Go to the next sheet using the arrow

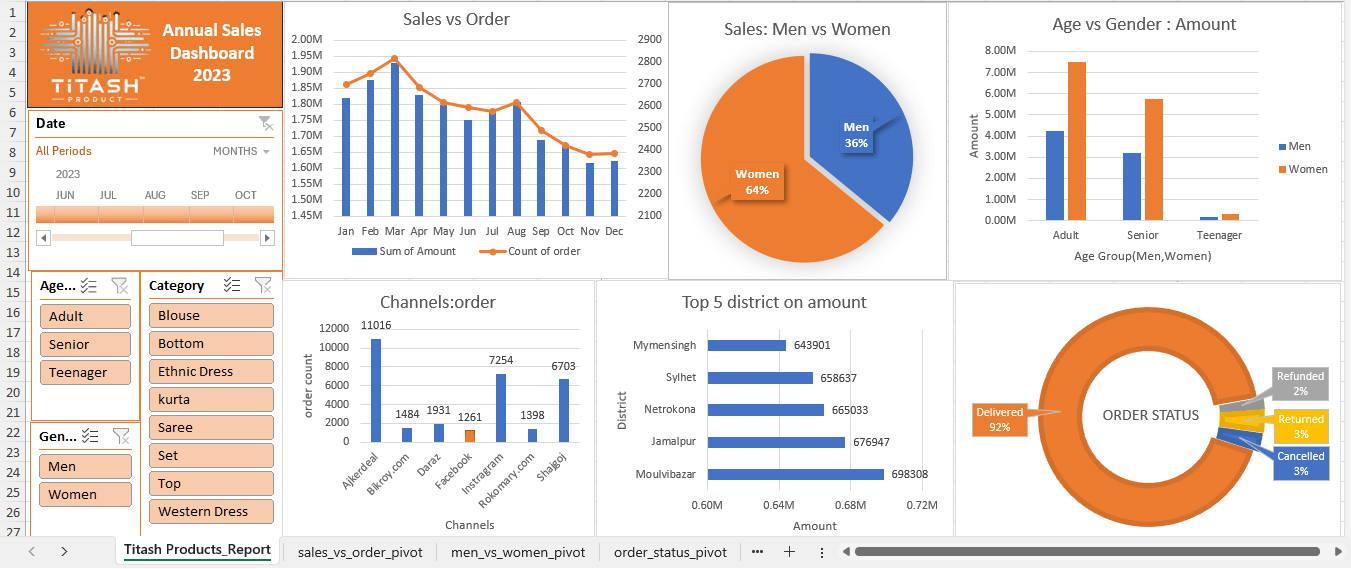pyautogui.click(x=64, y=552)
